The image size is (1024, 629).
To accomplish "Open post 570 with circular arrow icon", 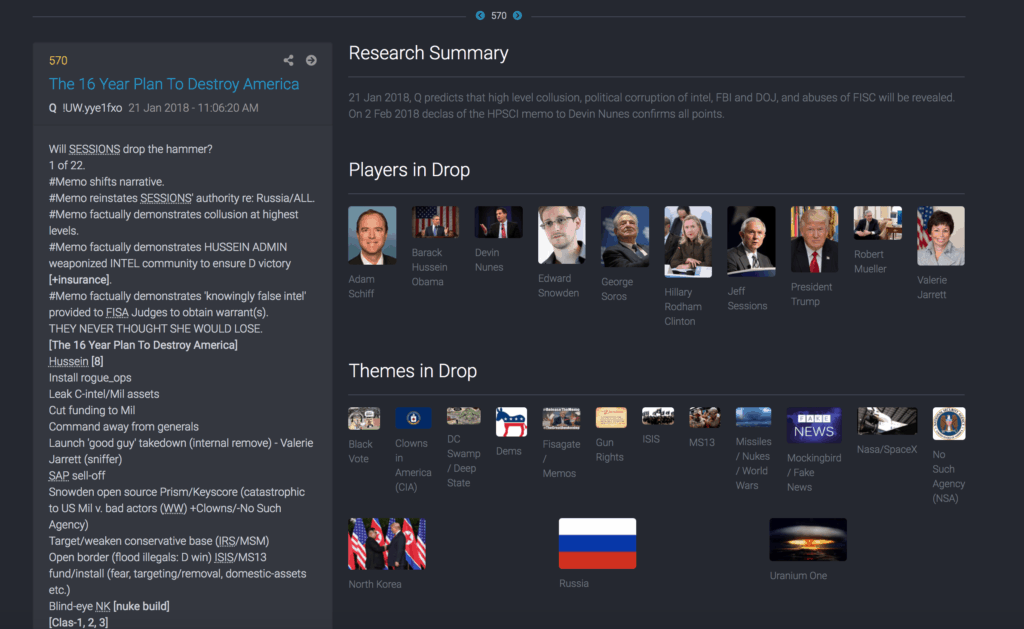I will click(x=311, y=60).
